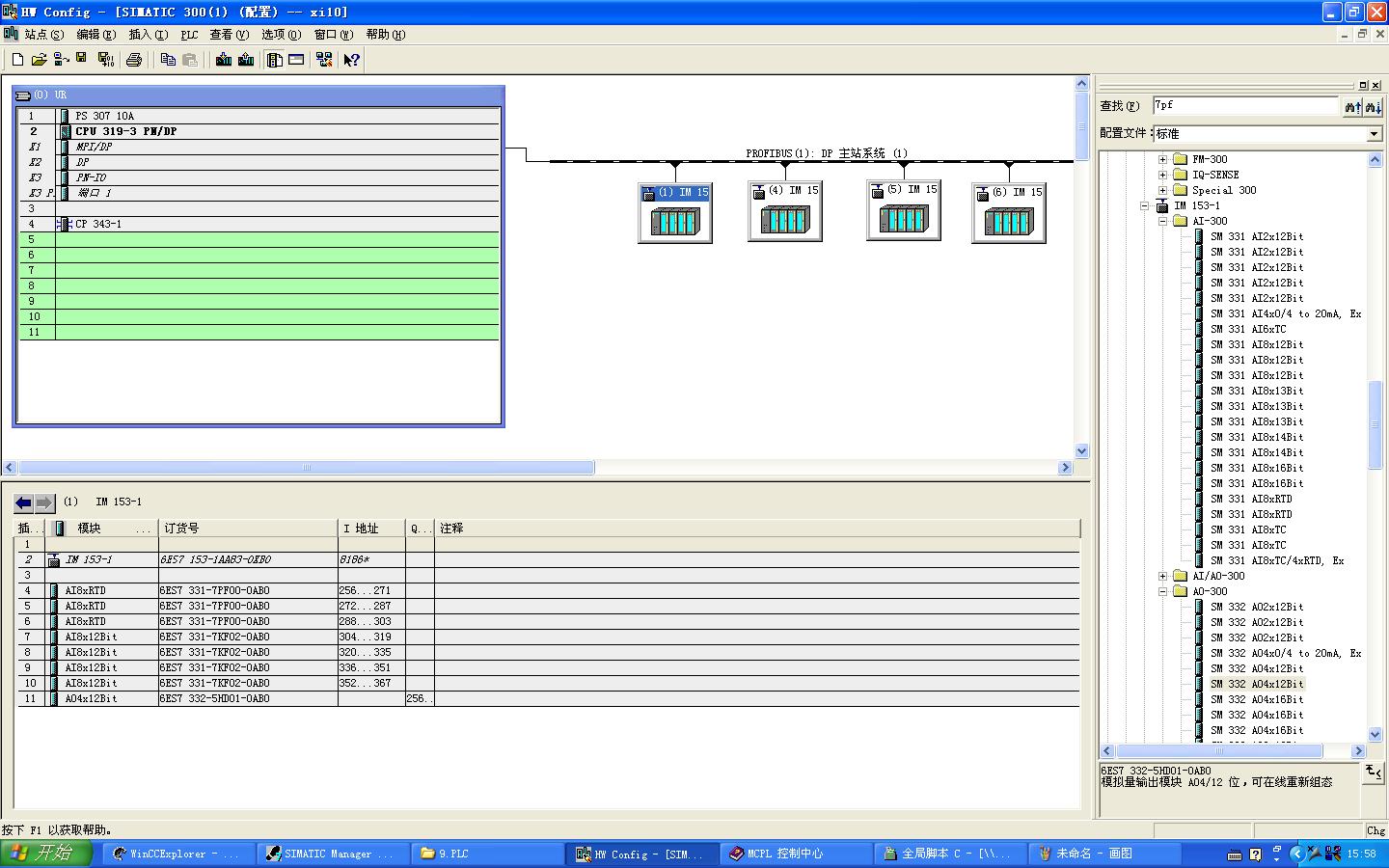Expand the Special 300 catalog folder

(1162, 190)
